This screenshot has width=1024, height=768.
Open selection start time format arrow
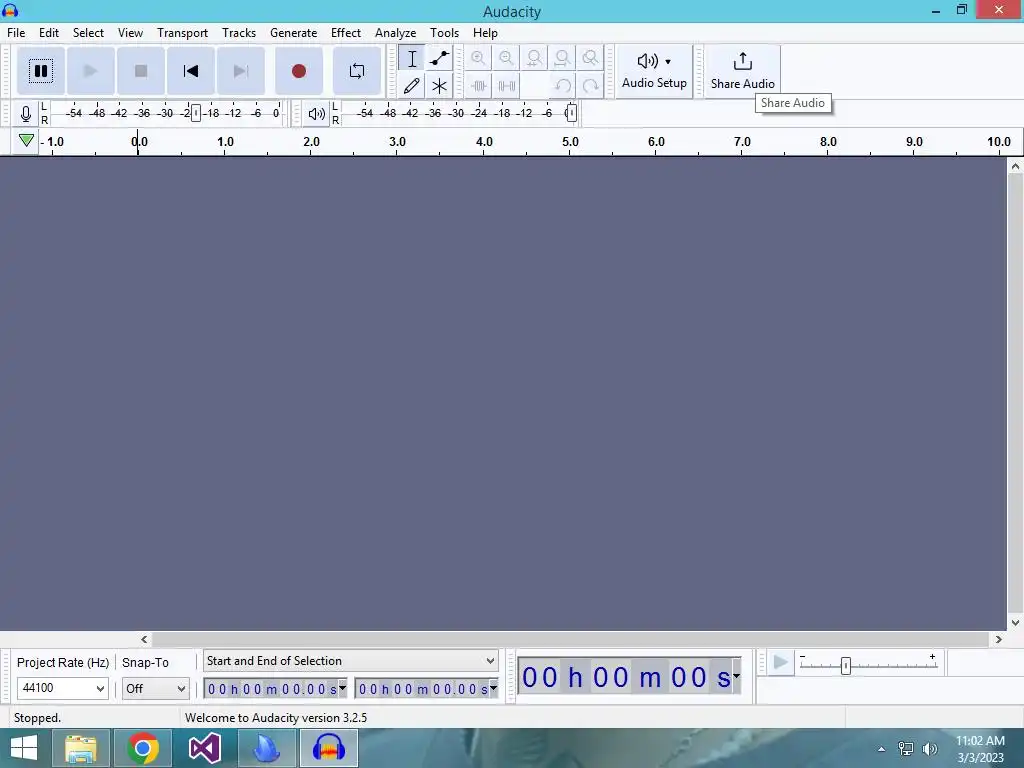click(342, 688)
